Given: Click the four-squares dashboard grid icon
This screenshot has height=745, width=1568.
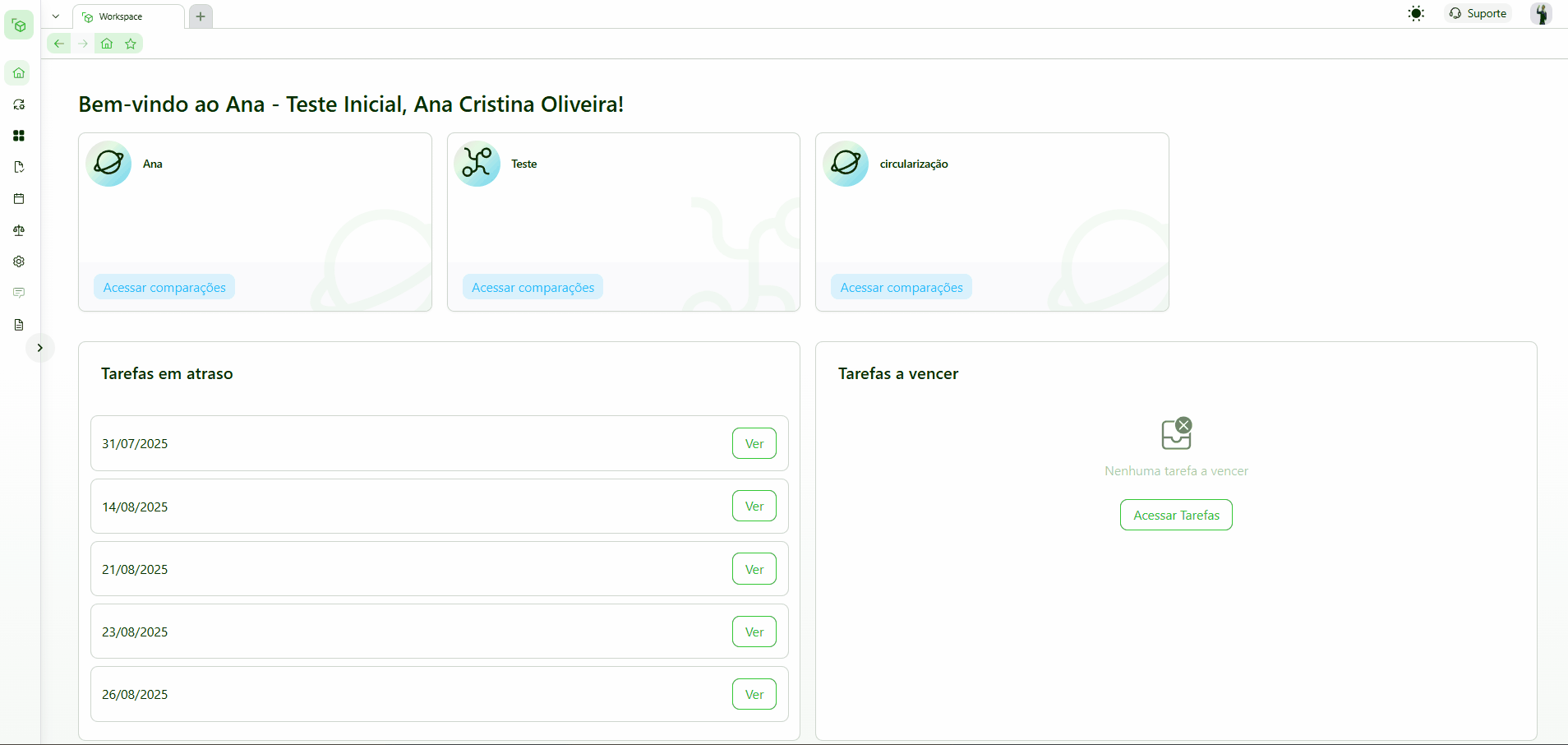Looking at the screenshot, I should tap(19, 136).
